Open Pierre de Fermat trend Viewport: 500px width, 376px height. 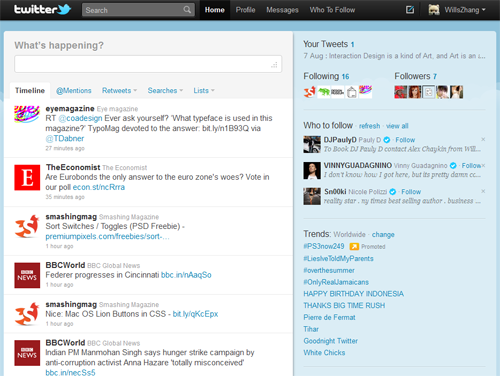329,317
